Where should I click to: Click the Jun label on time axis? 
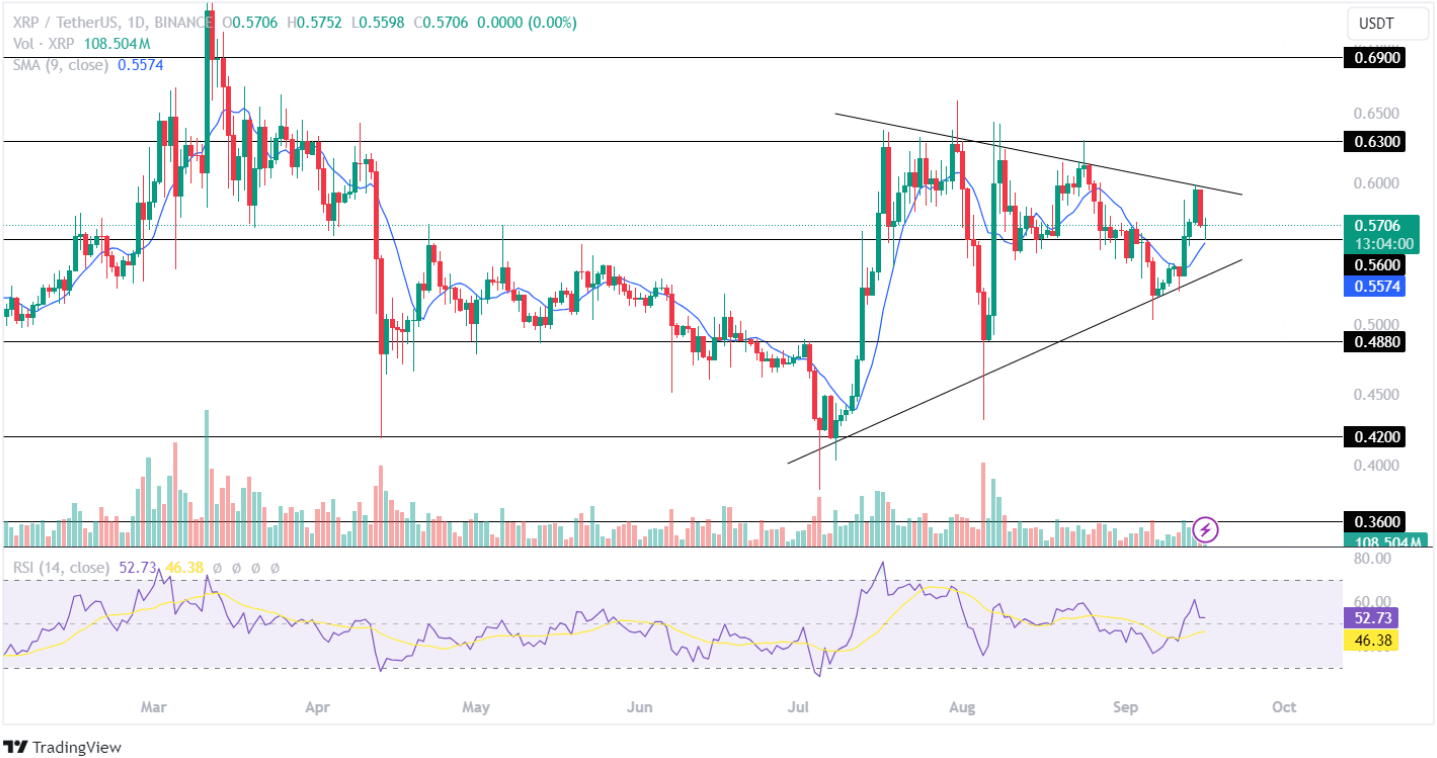pos(640,707)
